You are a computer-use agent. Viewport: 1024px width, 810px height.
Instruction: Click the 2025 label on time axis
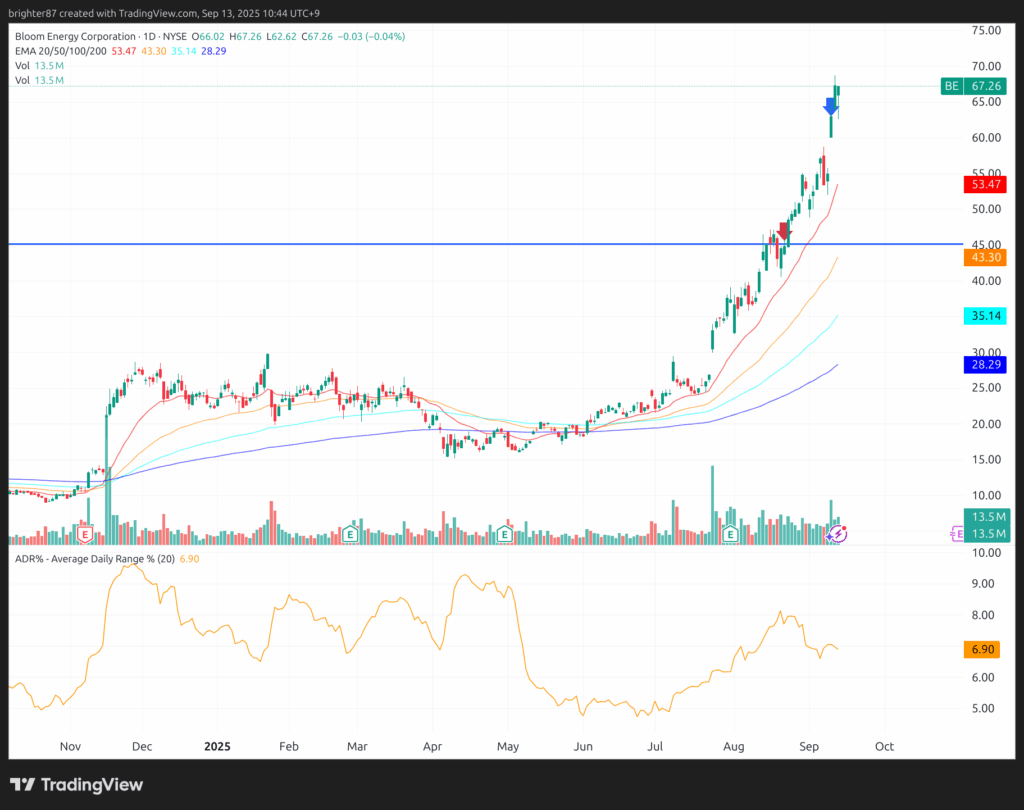217,747
